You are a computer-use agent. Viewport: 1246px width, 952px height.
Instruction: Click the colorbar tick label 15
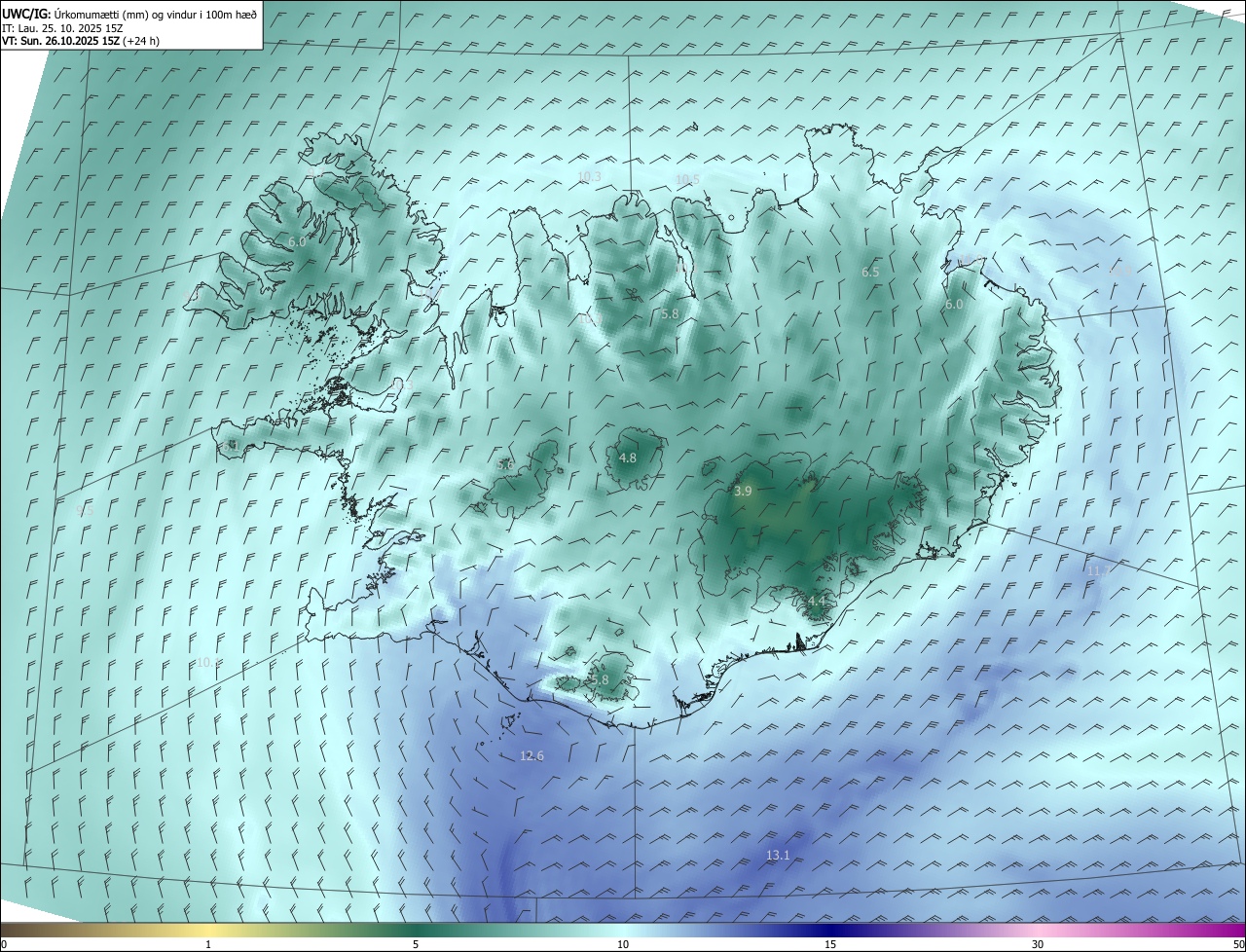[x=830, y=944]
